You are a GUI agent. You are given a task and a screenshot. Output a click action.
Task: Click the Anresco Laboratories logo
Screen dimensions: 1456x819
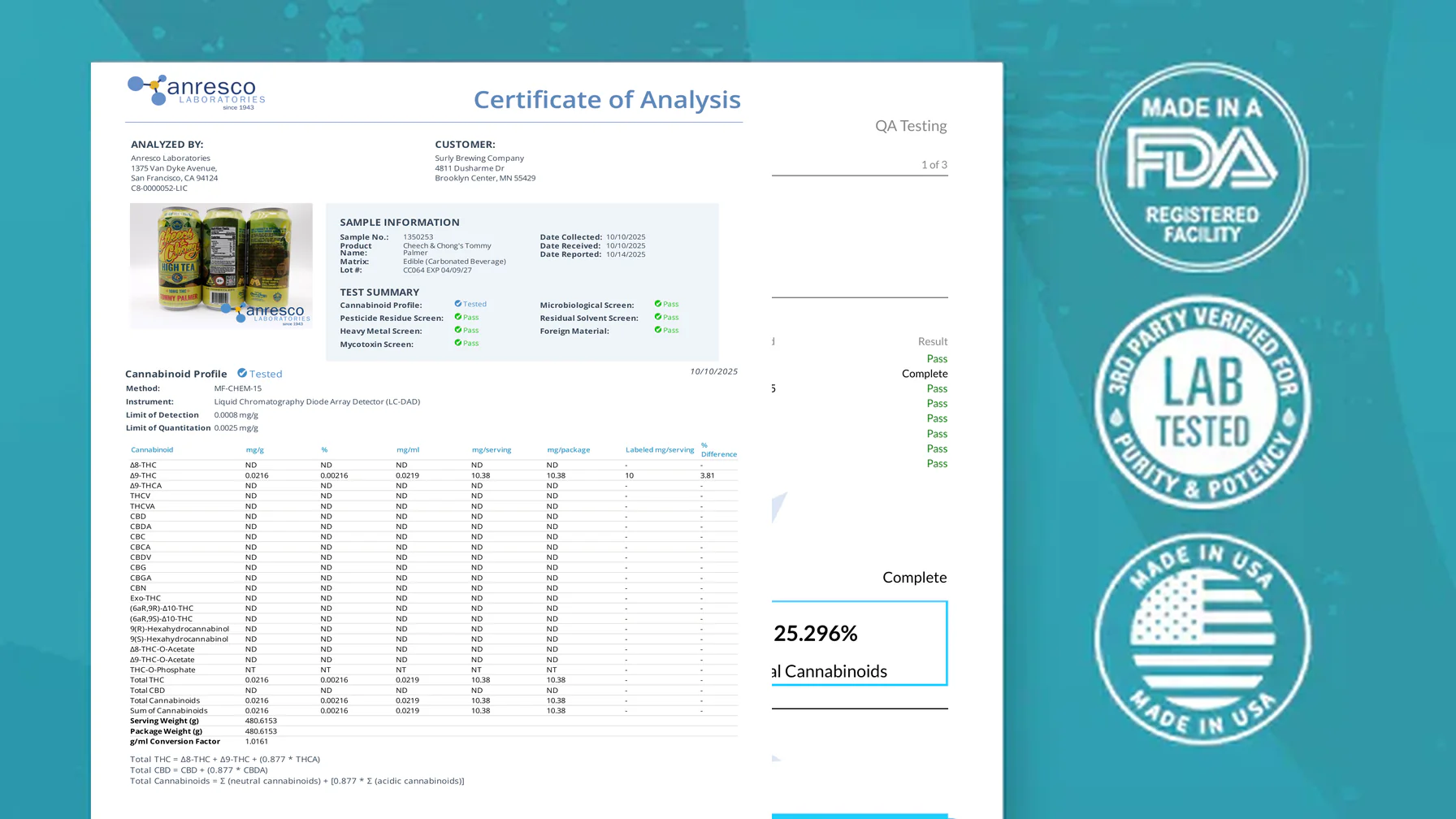[x=196, y=92]
